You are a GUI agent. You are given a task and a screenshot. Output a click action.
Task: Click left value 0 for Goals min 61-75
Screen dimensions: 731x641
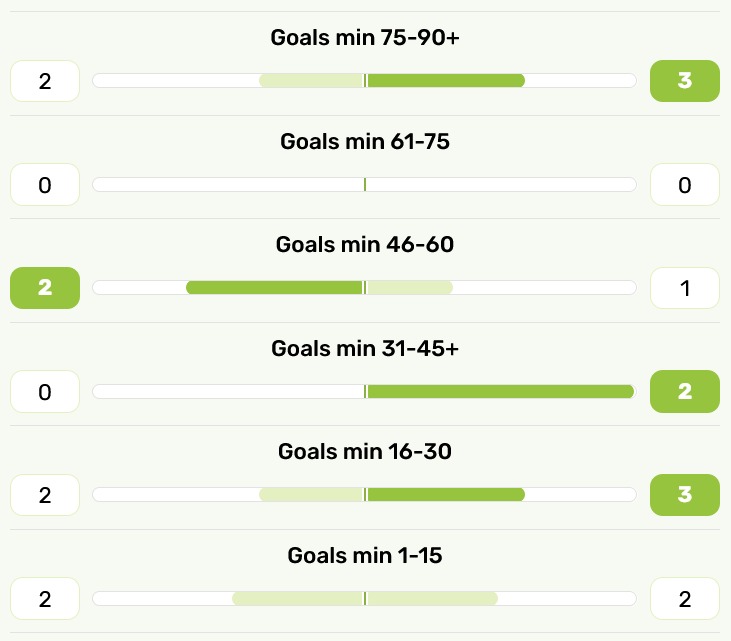pyautogui.click(x=45, y=185)
